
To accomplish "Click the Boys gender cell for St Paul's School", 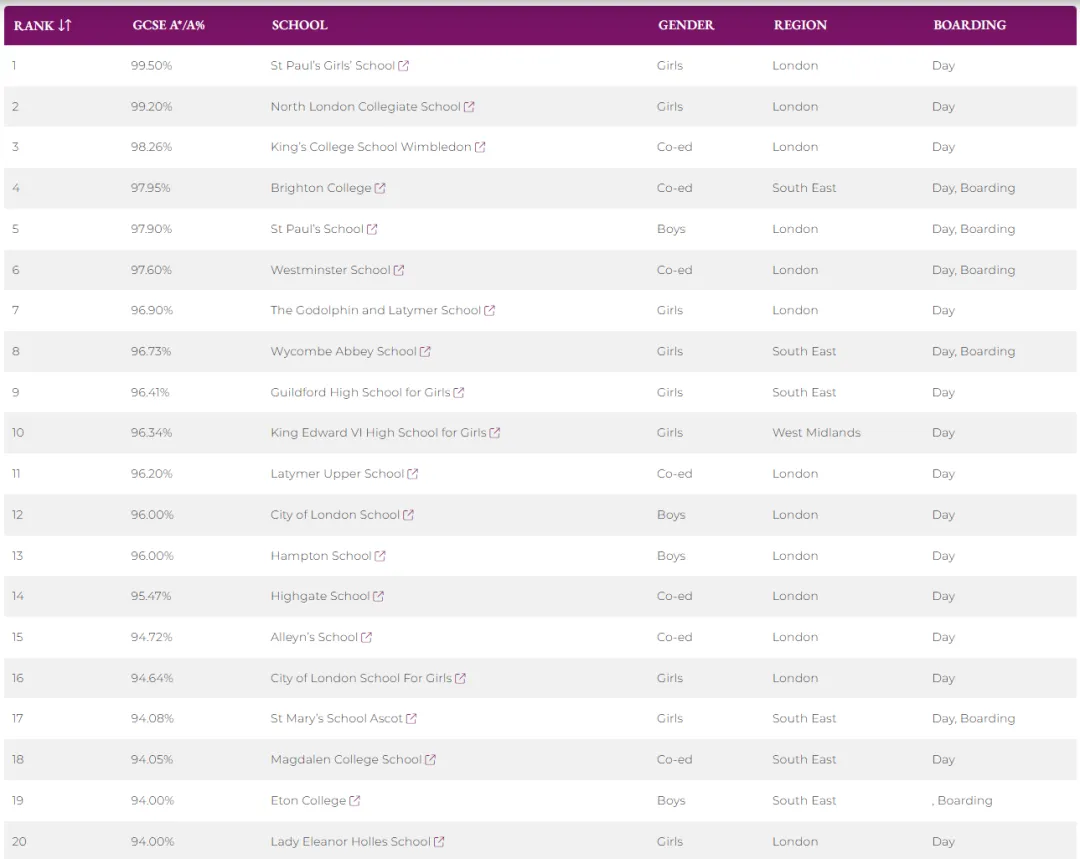I will tap(671, 229).
